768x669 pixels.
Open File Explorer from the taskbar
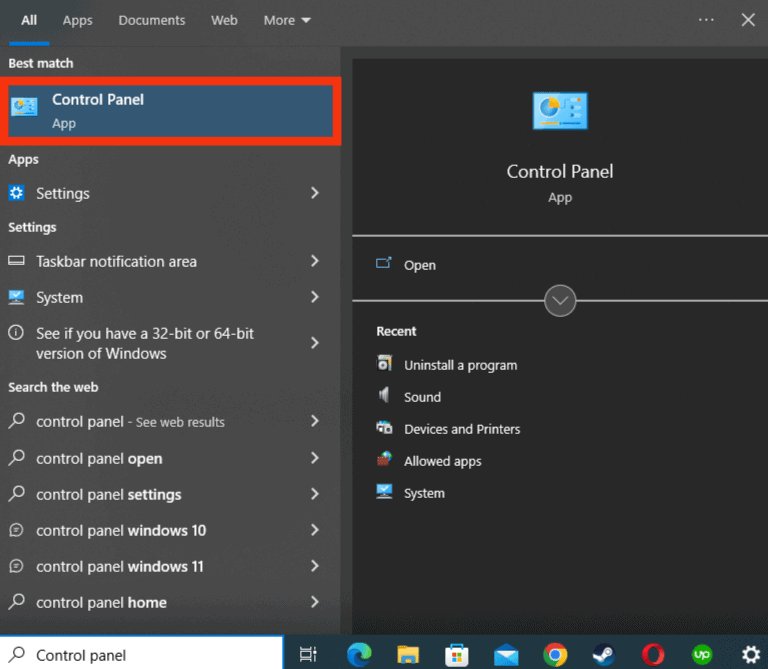[408, 654]
